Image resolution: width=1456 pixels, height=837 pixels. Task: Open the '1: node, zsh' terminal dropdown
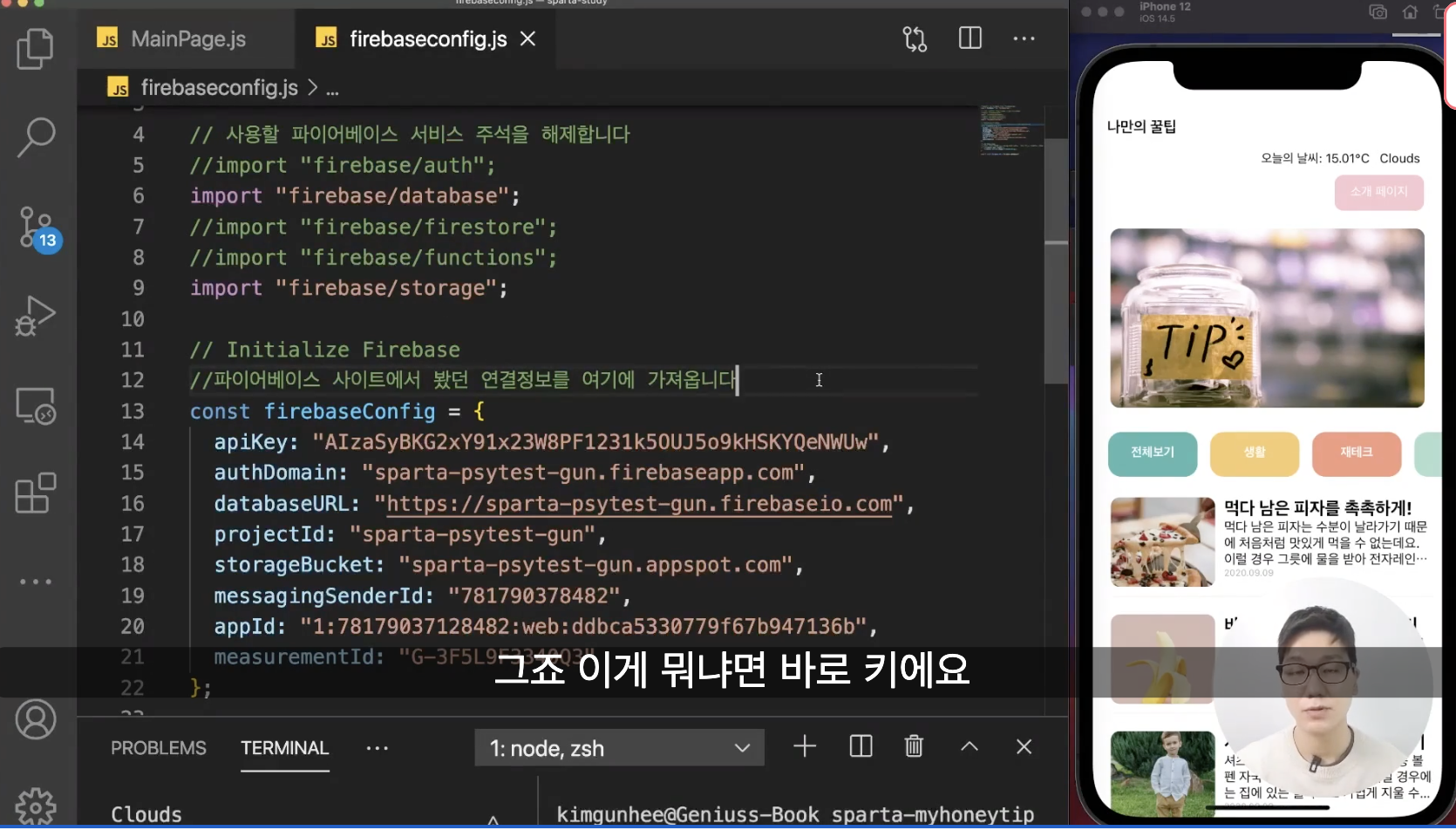[619, 748]
